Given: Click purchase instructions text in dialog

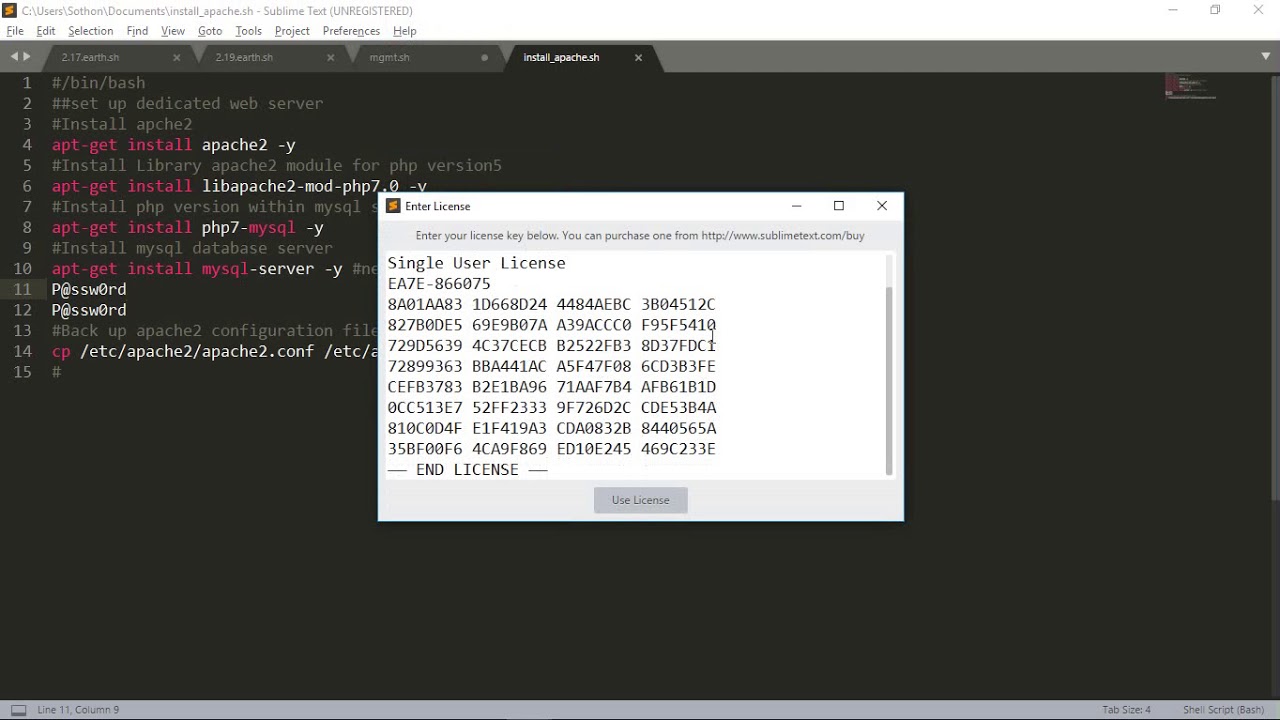Looking at the screenshot, I should [x=640, y=236].
